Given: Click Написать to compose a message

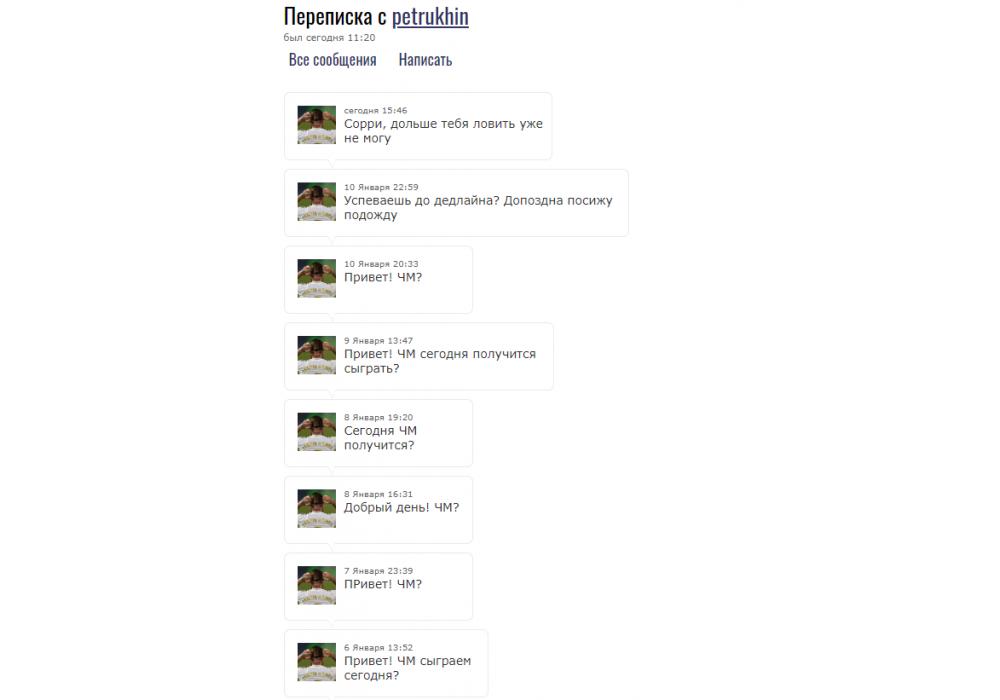Looking at the screenshot, I should click(x=425, y=60).
